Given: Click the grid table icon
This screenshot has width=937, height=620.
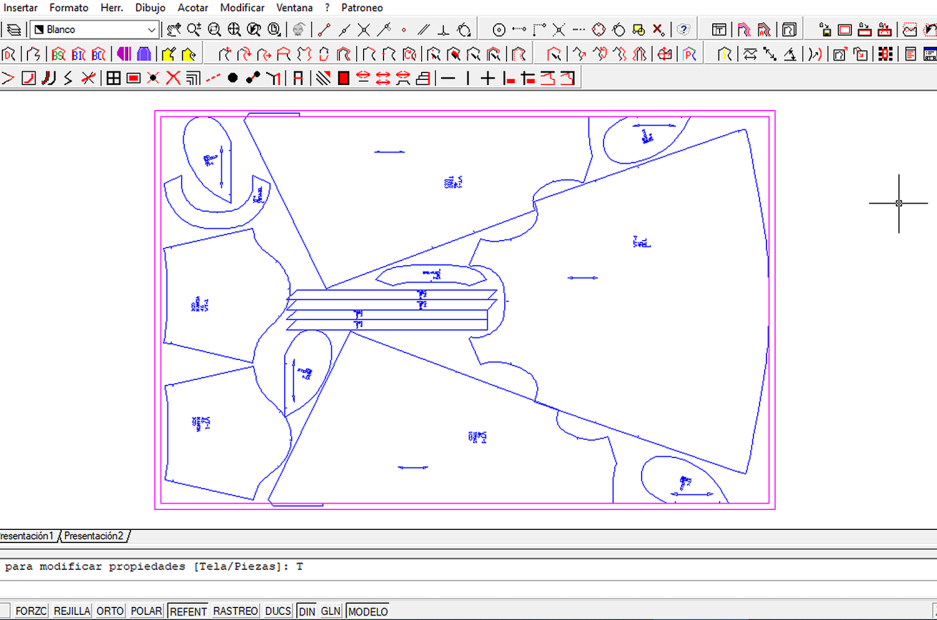Looking at the screenshot, I should pos(113,78).
